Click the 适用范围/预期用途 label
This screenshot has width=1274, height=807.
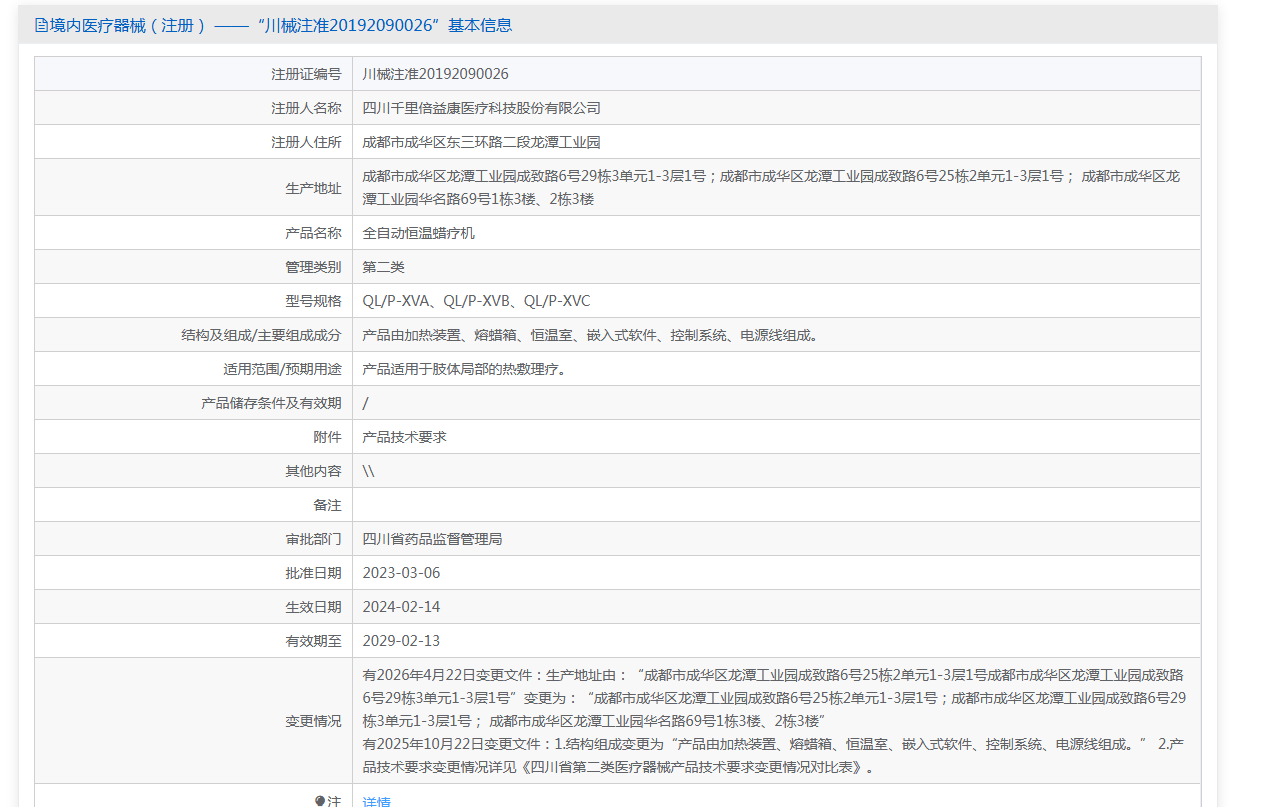coord(282,369)
